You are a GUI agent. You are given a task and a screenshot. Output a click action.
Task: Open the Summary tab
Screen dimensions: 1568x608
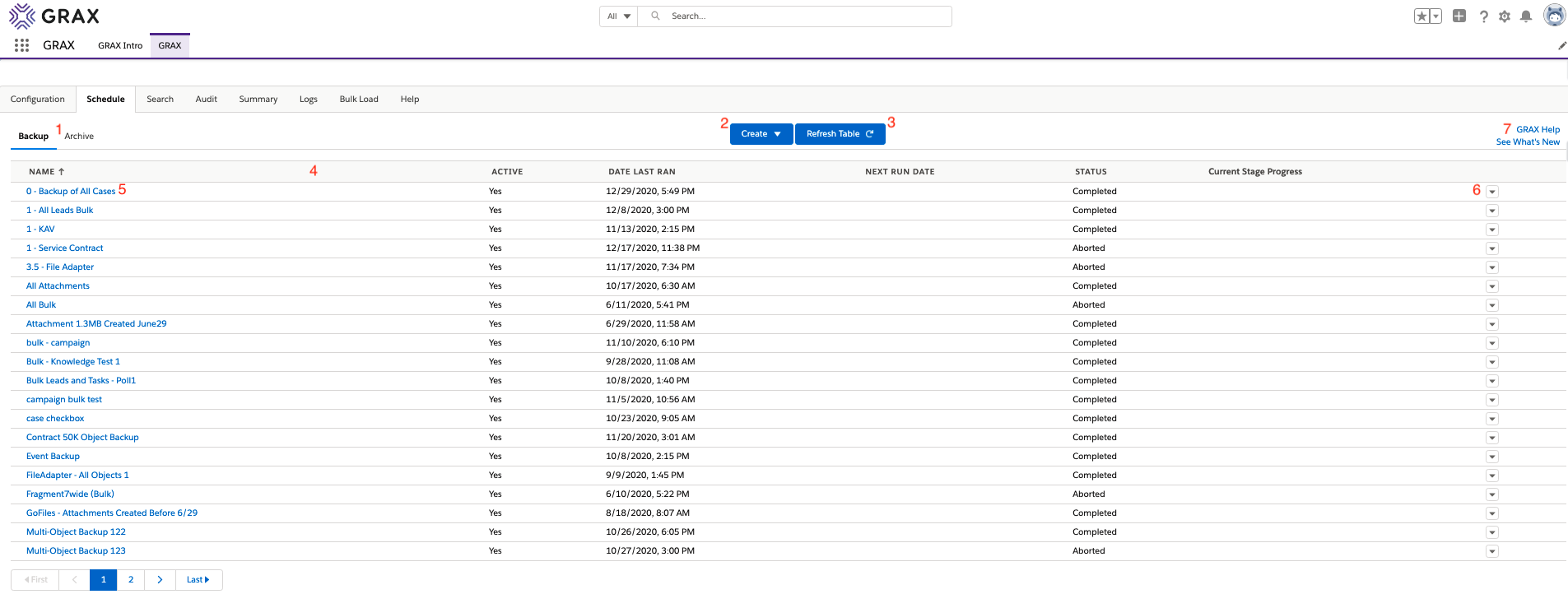258,100
